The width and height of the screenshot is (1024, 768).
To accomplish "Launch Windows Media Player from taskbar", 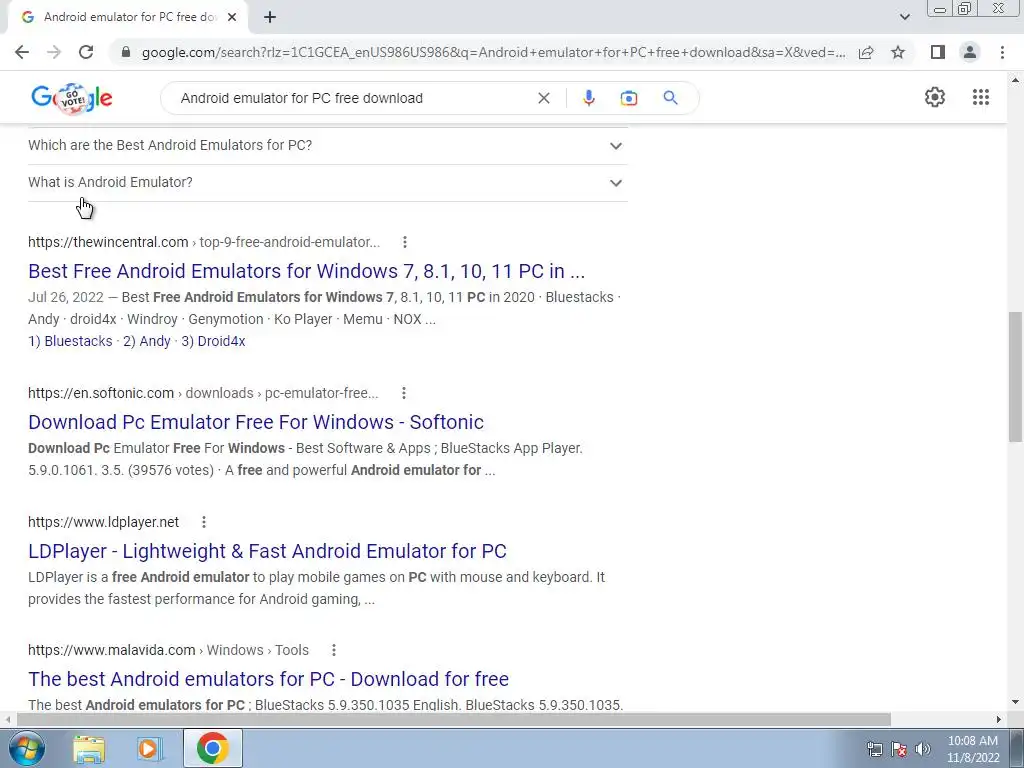I will 149,748.
